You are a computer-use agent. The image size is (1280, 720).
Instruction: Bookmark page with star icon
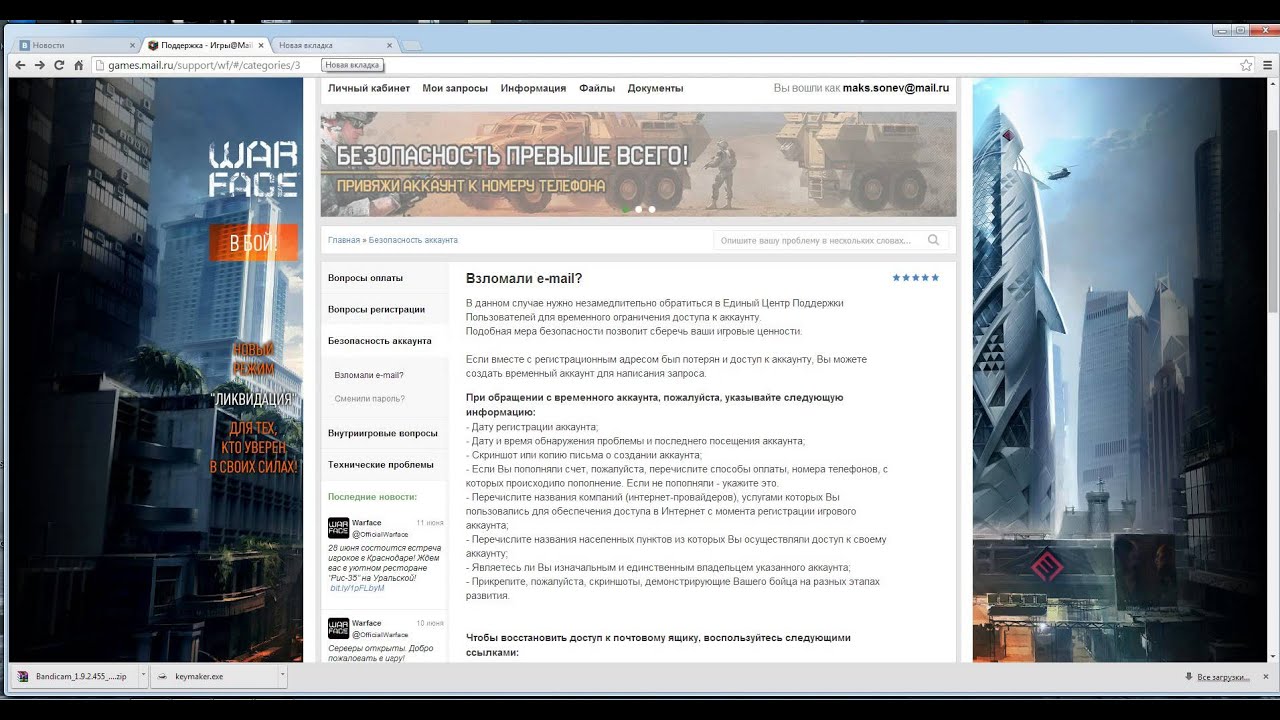(1246, 65)
